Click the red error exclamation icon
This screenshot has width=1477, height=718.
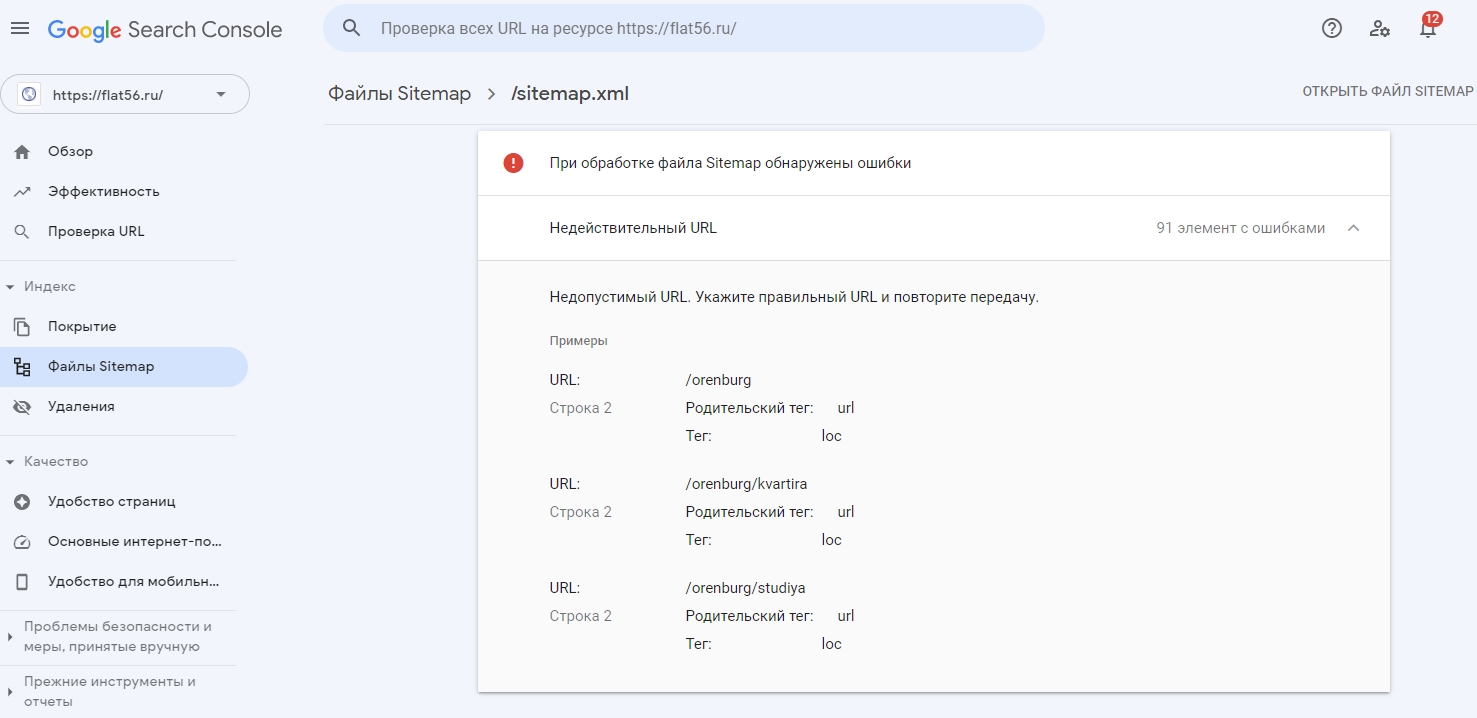pos(513,163)
